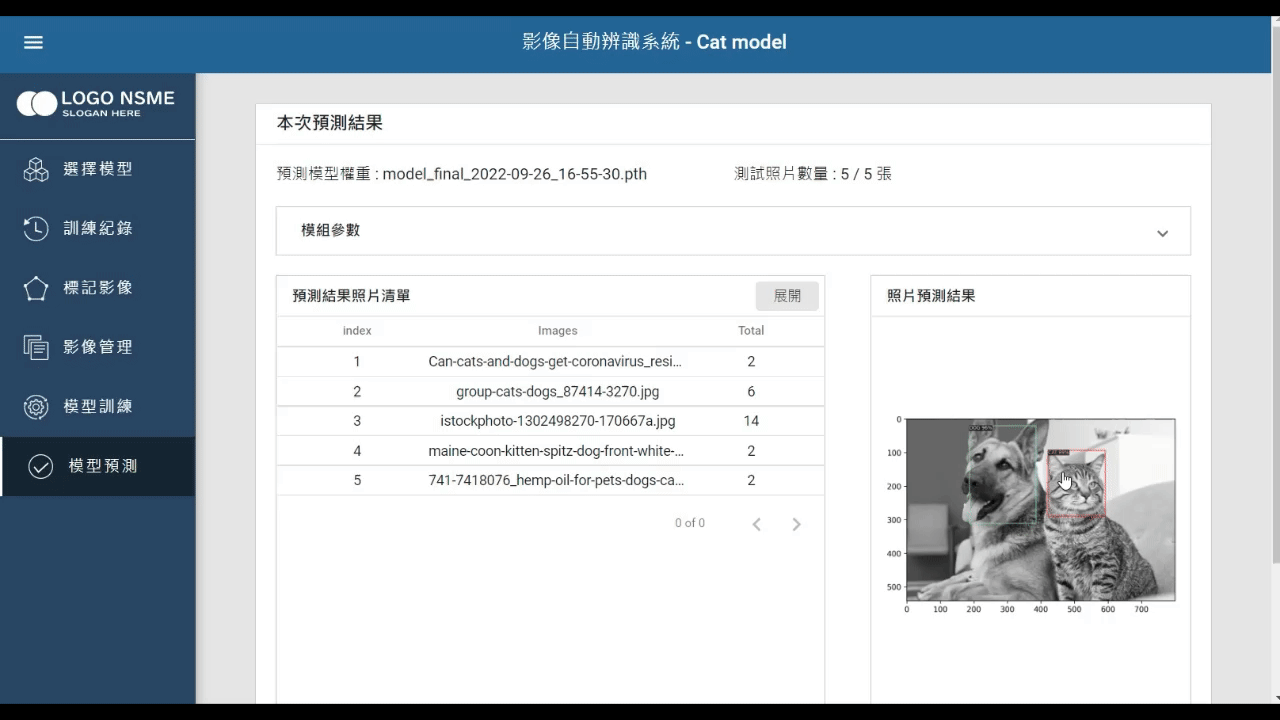Click the 照片預測結果 panel heading
This screenshot has height=720, width=1280.
tap(931, 296)
